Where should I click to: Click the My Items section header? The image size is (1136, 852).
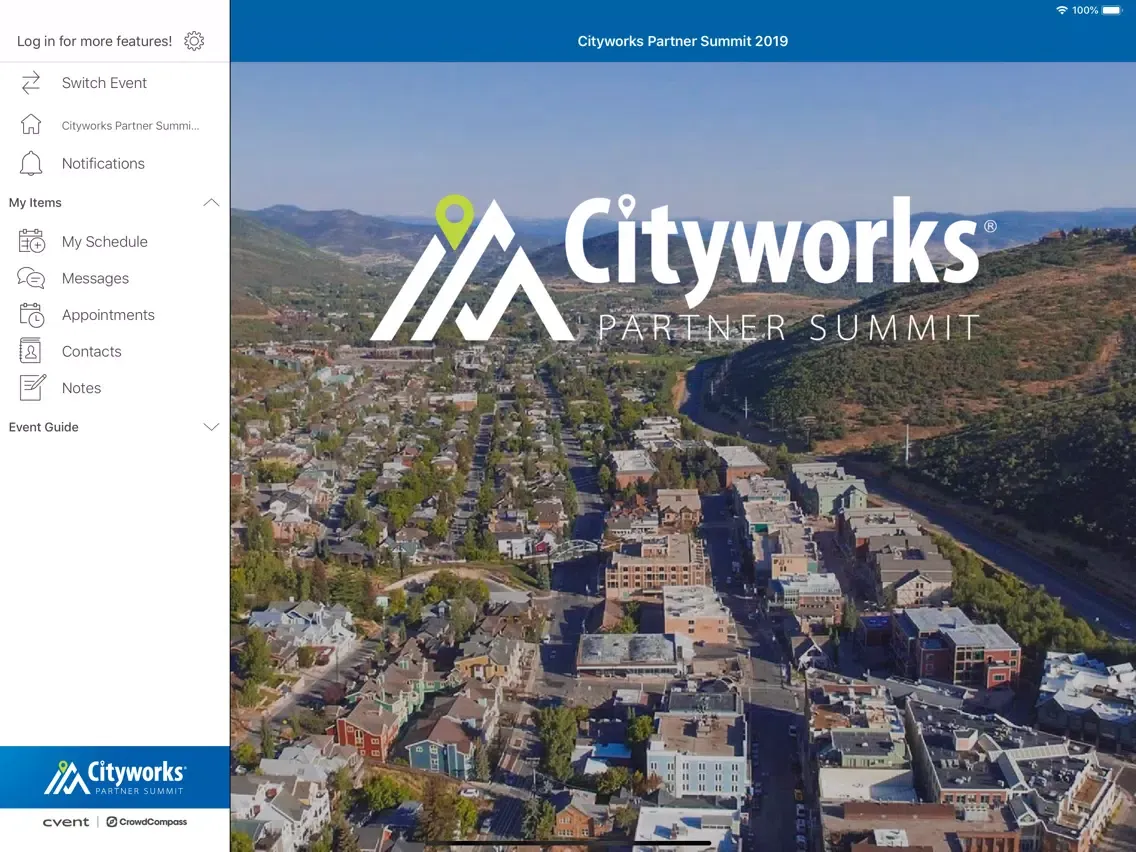[x=115, y=203]
